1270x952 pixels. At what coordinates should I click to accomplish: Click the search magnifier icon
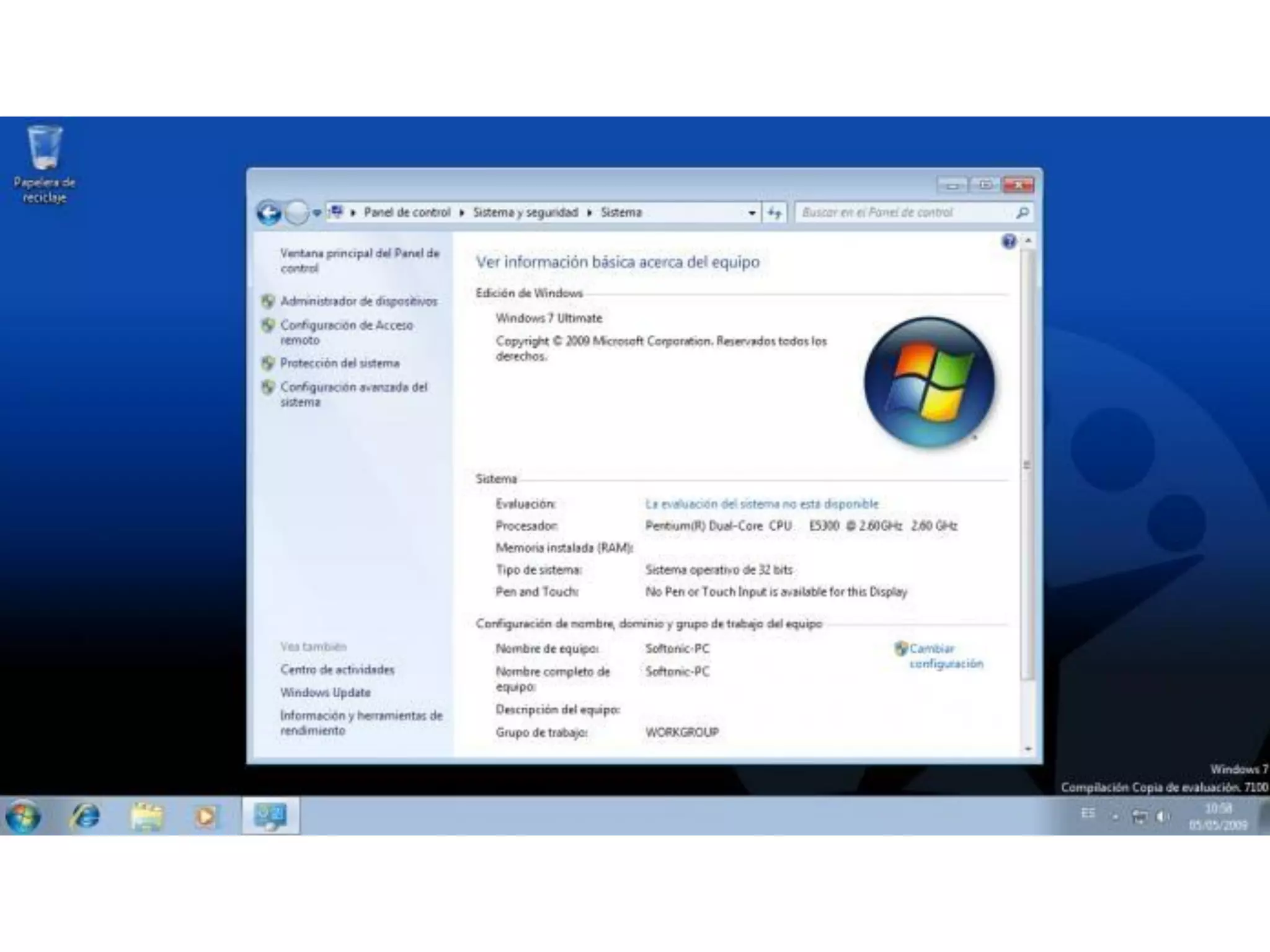tap(1022, 213)
